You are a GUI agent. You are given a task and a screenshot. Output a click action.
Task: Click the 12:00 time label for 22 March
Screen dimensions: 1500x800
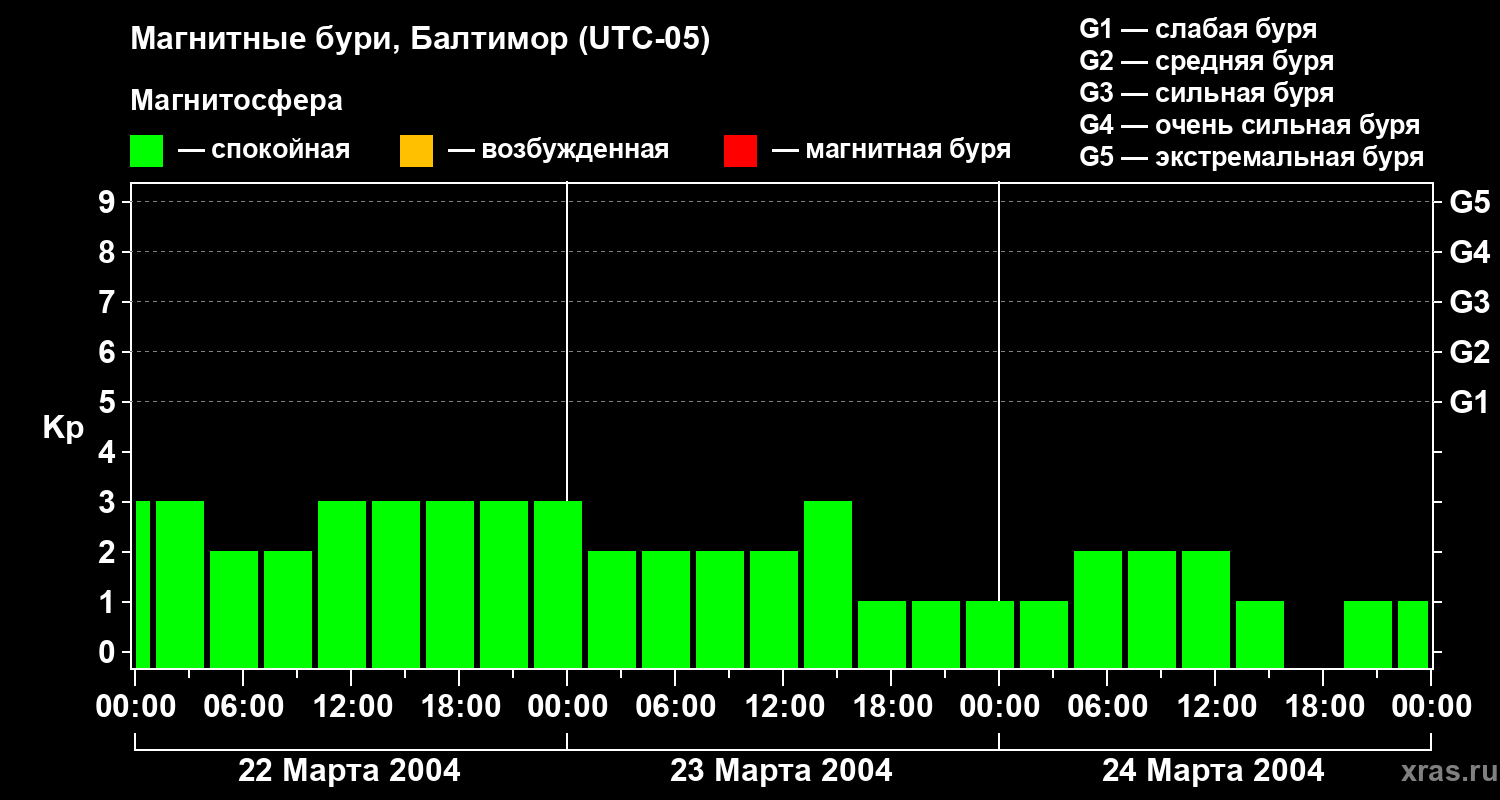(355, 707)
